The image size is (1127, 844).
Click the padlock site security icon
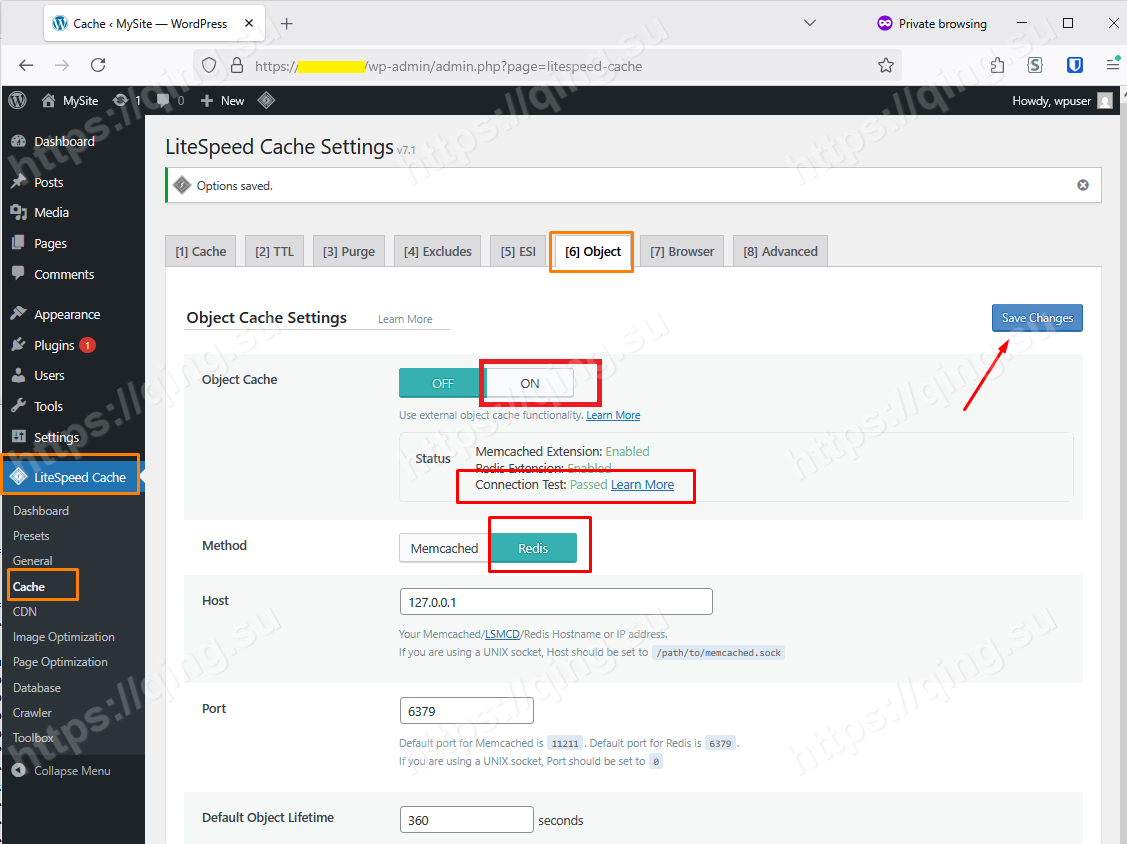tap(236, 65)
